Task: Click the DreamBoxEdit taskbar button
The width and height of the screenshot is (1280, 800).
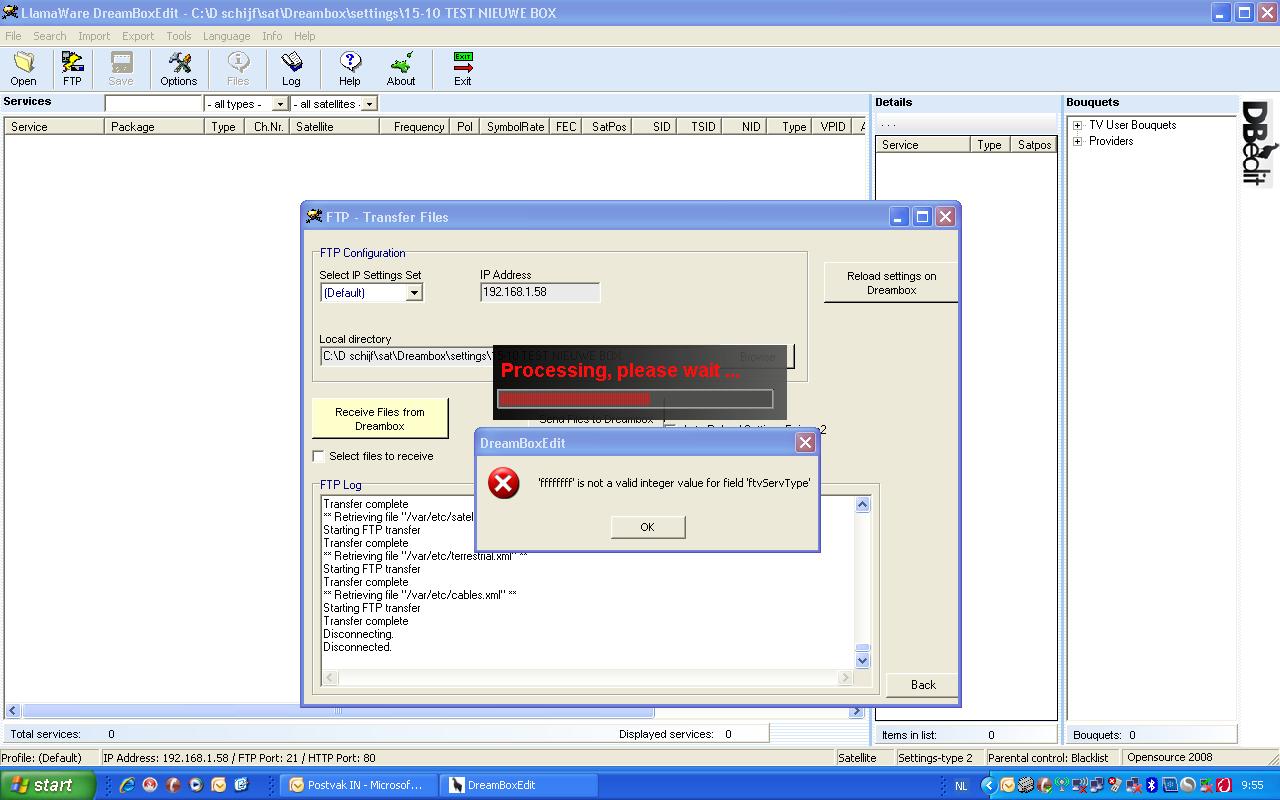Action: click(520, 785)
